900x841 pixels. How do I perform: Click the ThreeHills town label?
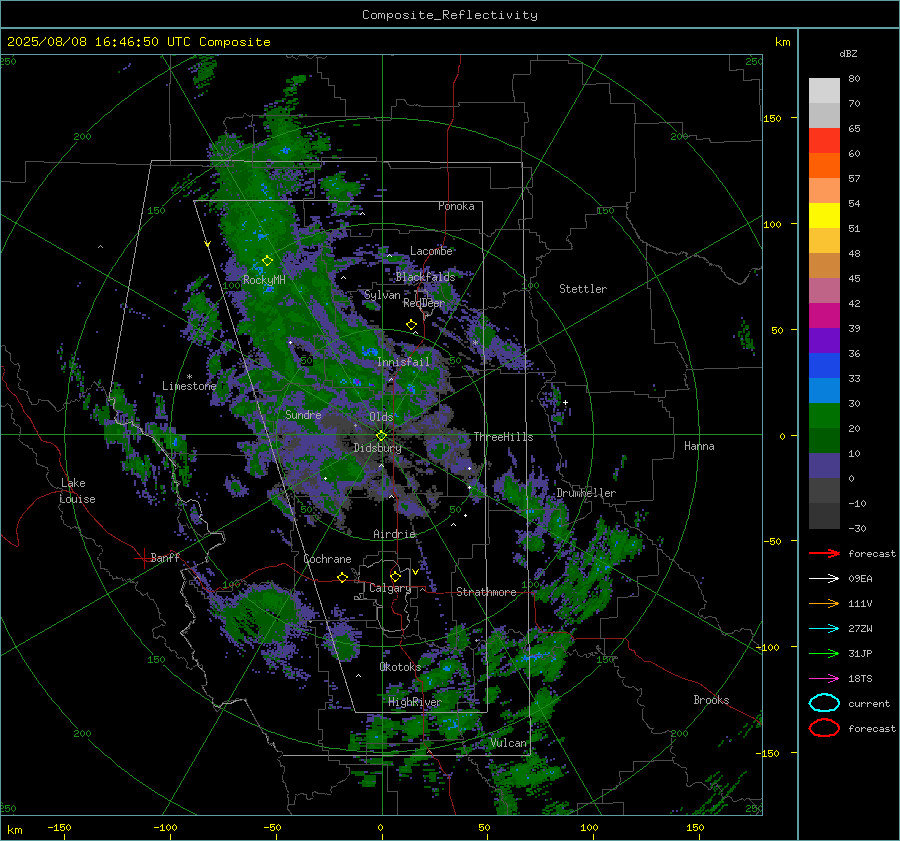[x=503, y=437]
